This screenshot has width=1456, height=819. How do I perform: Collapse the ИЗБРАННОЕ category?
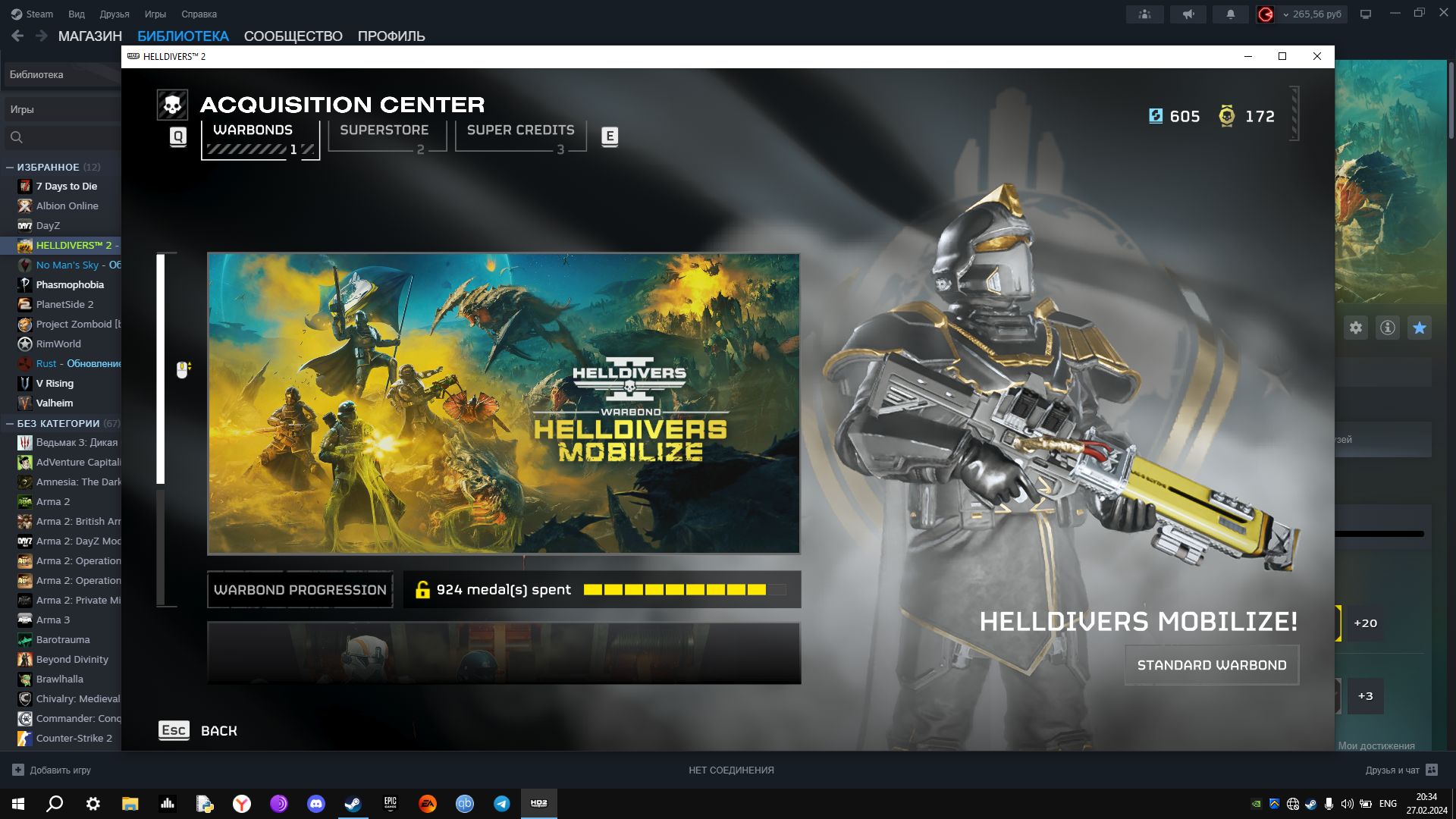pos(10,167)
